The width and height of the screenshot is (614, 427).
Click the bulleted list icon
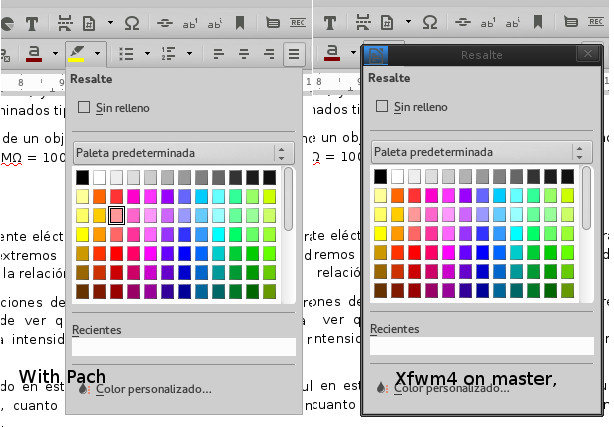click(x=127, y=54)
